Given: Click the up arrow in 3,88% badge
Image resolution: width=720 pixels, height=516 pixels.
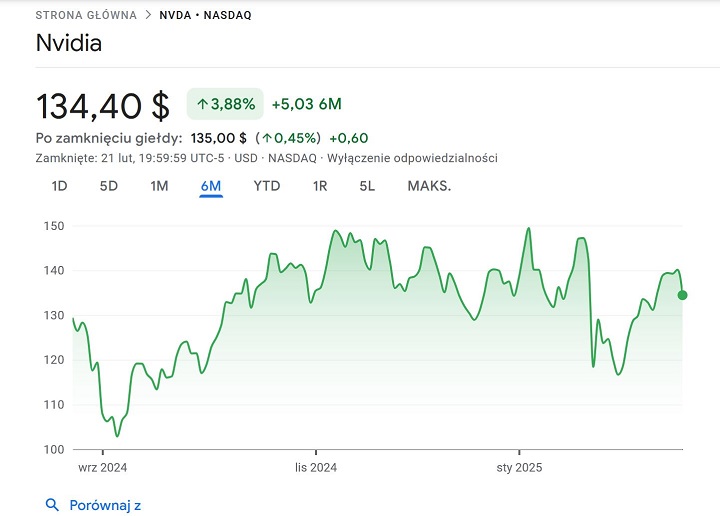Looking at the screenshot, I should coord(202,103).
